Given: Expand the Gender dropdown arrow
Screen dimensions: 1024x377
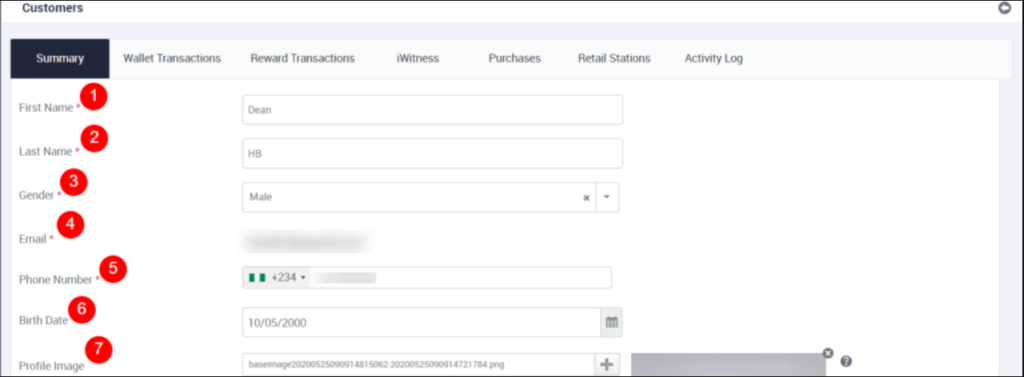Looking at the screenshot, I should tap(607, 197).
